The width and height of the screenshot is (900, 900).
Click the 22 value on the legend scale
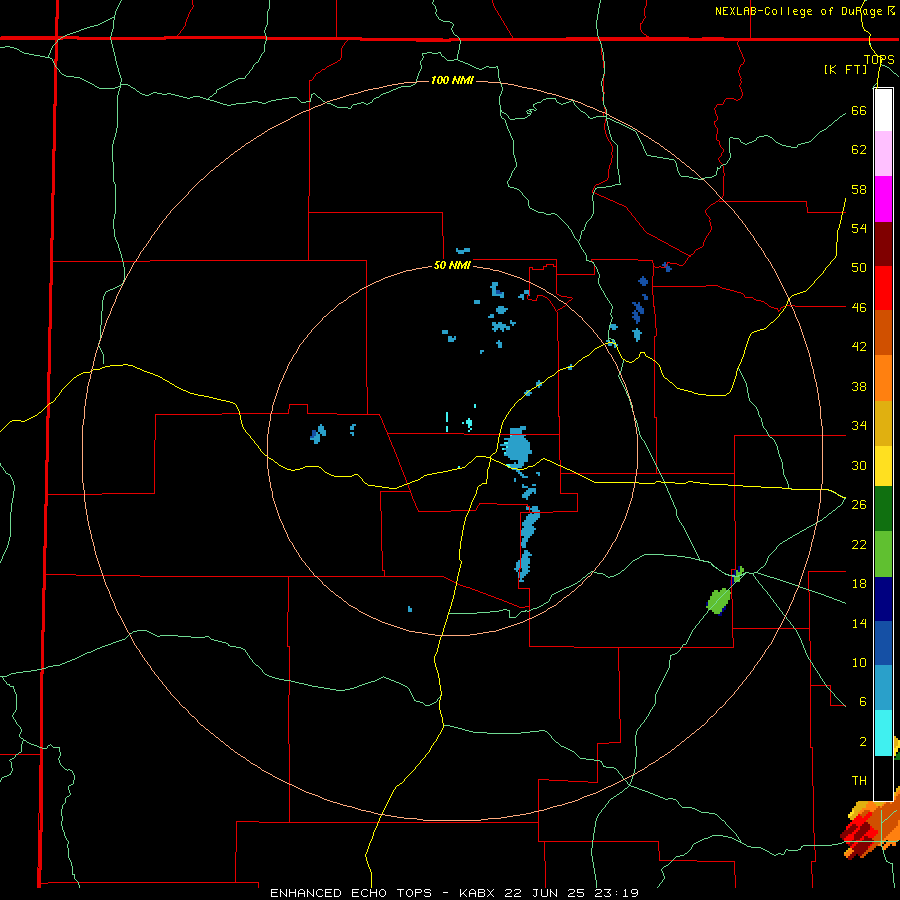point(859,544)
